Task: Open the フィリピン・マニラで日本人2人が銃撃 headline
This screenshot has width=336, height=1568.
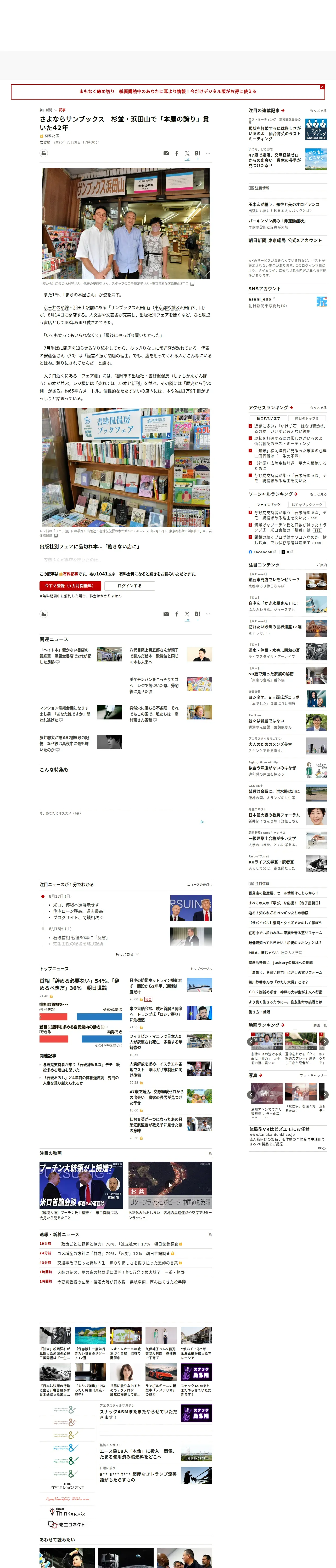Action: coord(155,1041)
